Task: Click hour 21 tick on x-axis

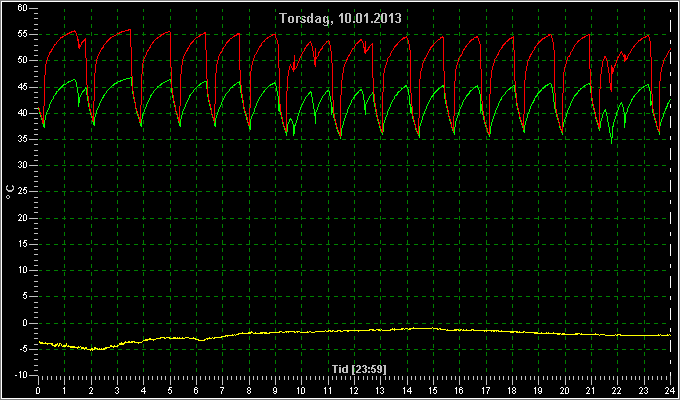Action: [x=591, y=390]
